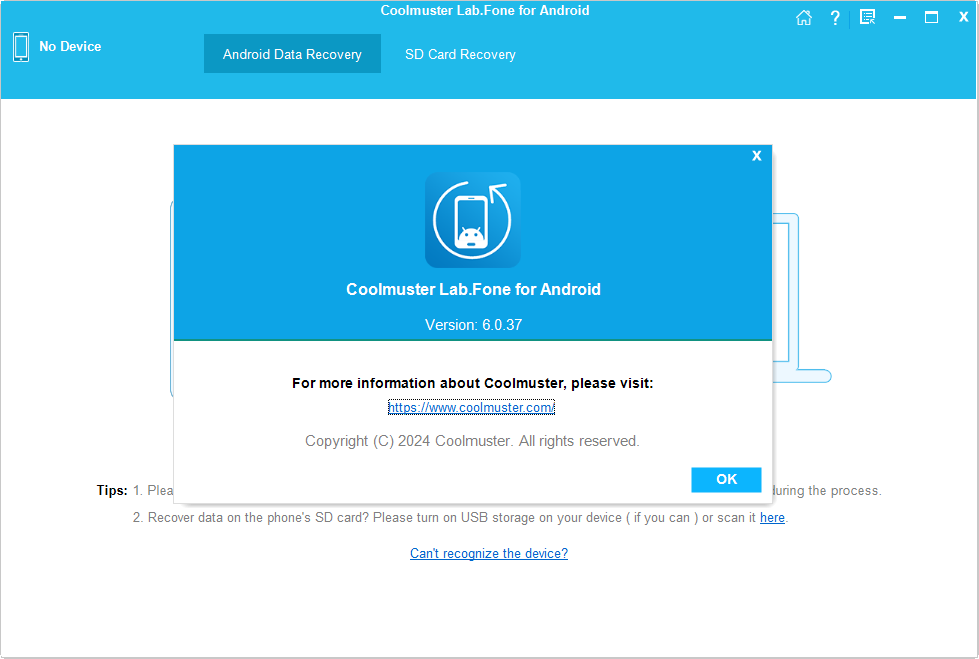Maximize the Coolmuster main window
Viewport: 979px width, 659px height.
tap(932, 17)
